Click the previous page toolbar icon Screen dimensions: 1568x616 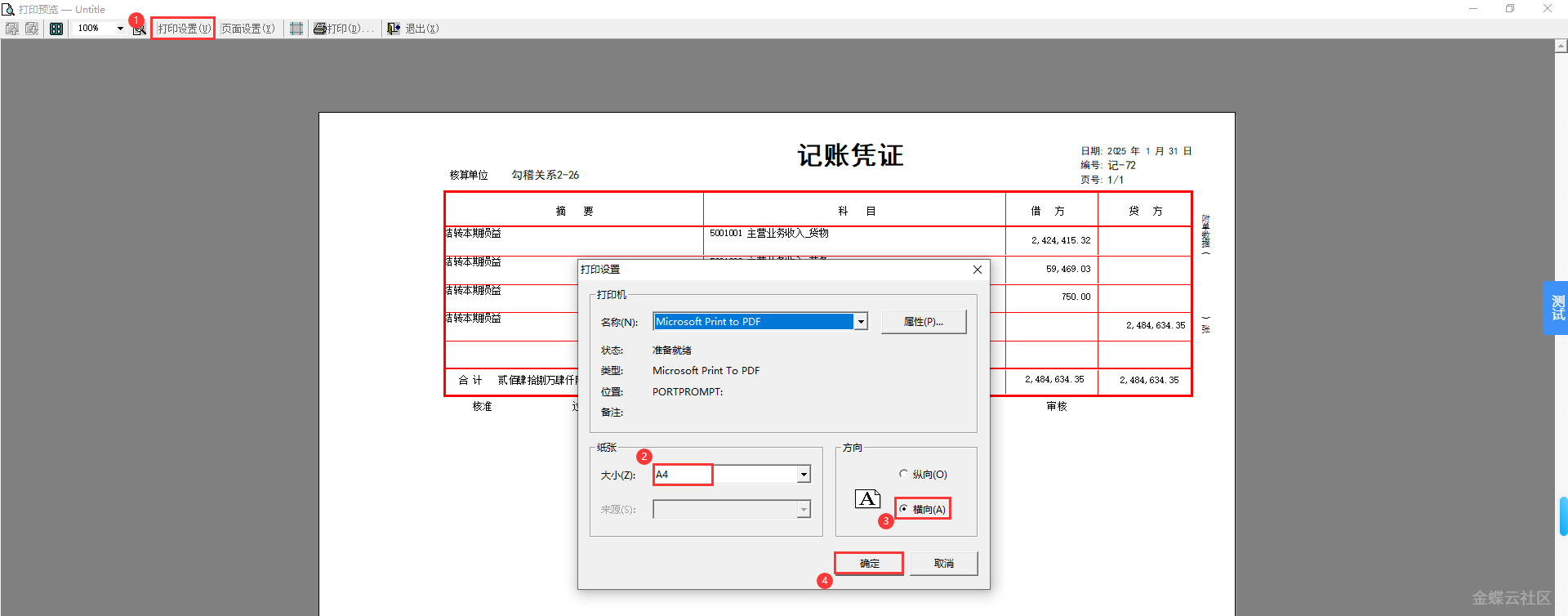12,29
